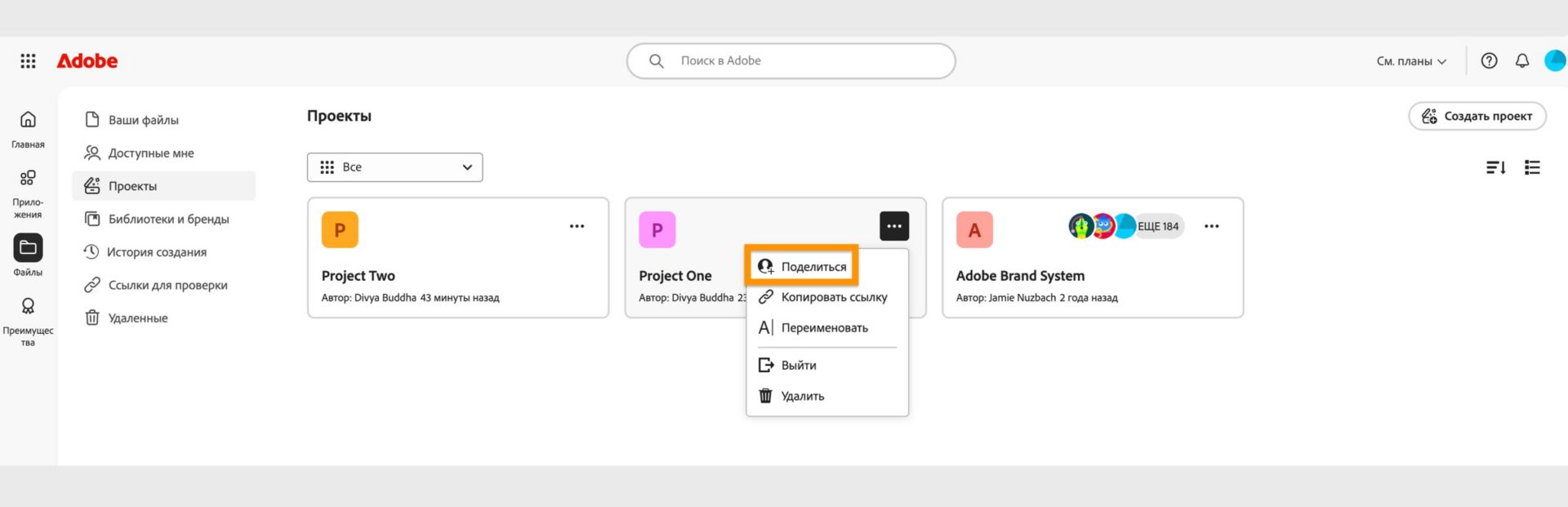Viewport: 1568px width, 507px height.
Task: Click the pink P icon of Project One
Action: pos(657,230)
